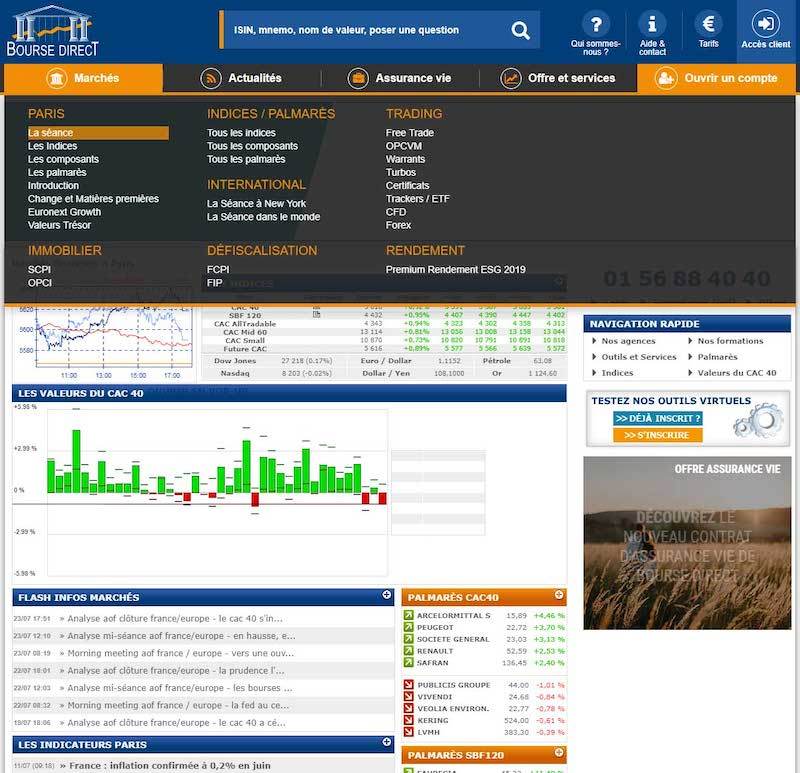
Task: Open the Tarifs euro icon
Action: click(708, 23)
